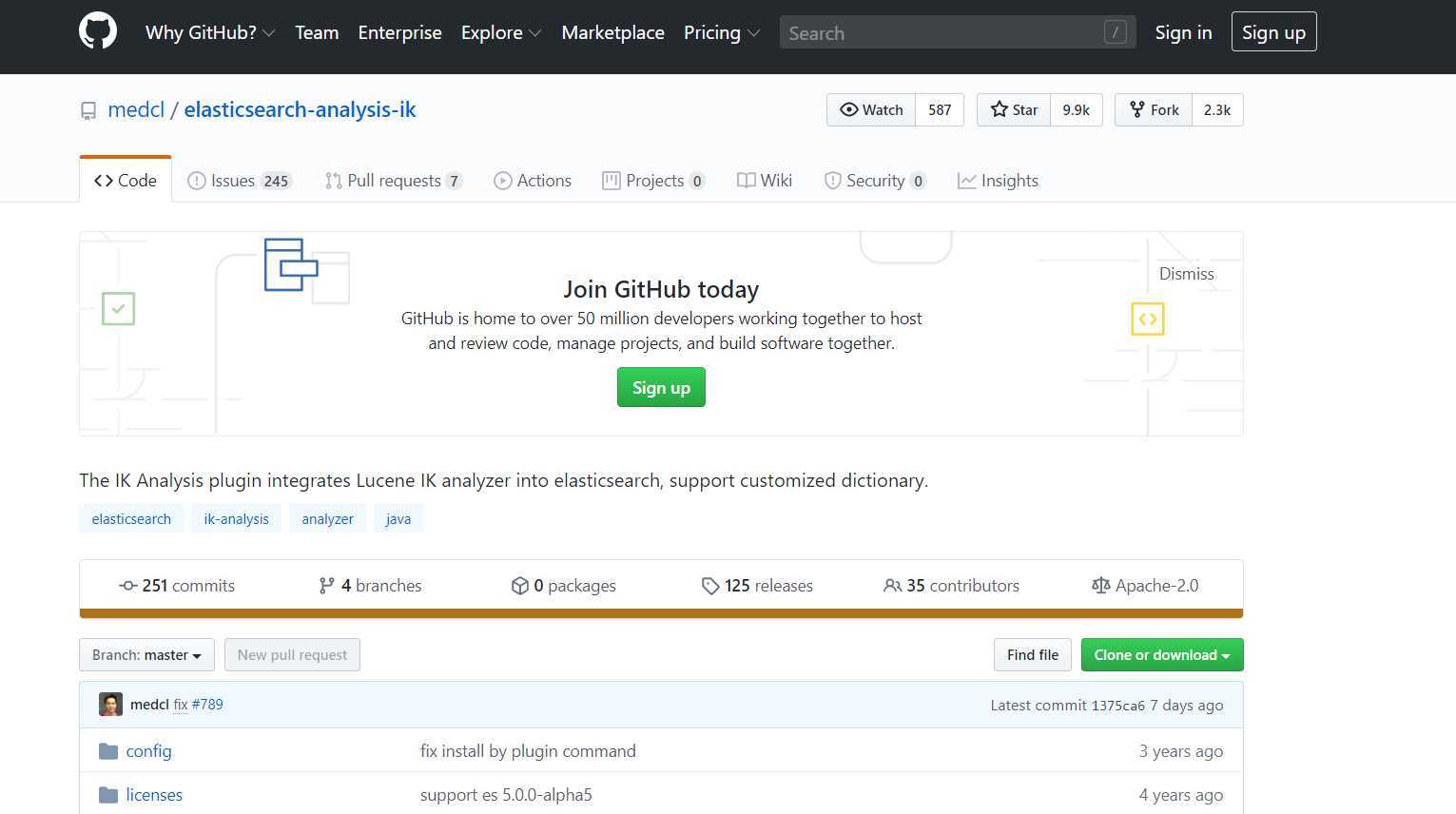
Task: Click the New pull request button
Action: click(x=292, y=654)
